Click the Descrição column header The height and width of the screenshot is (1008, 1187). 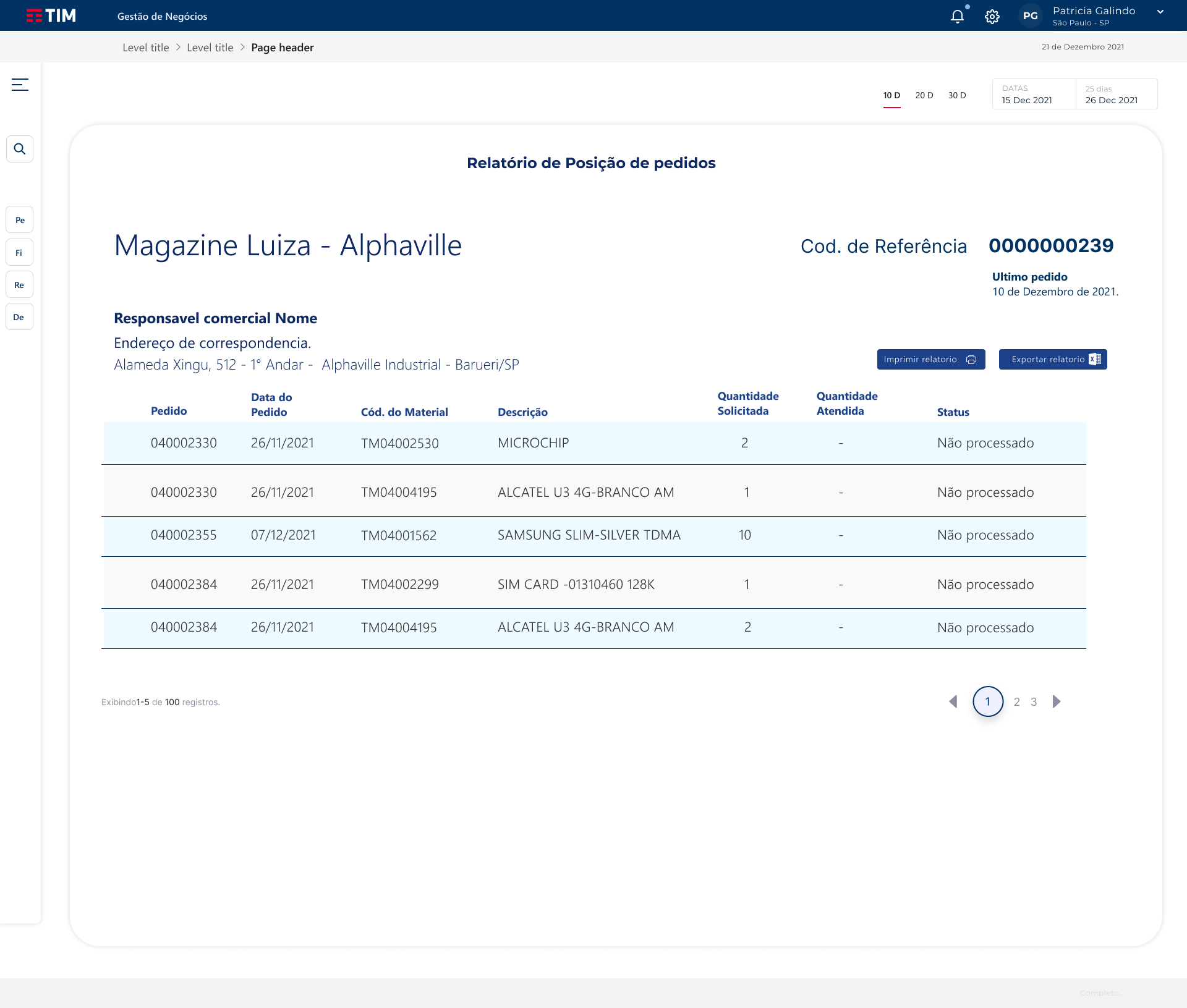[522, 412]
